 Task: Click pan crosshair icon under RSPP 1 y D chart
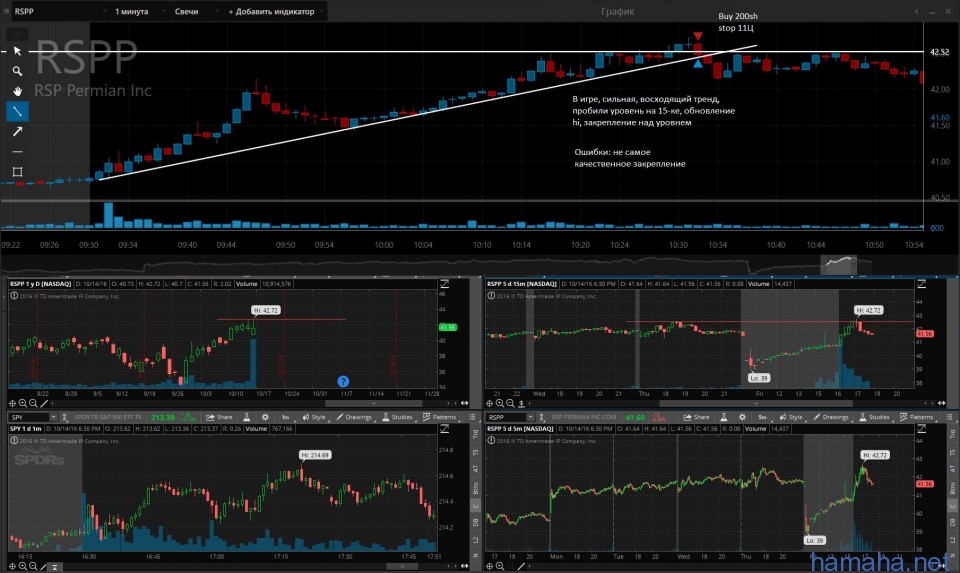(x=12, y=403)
